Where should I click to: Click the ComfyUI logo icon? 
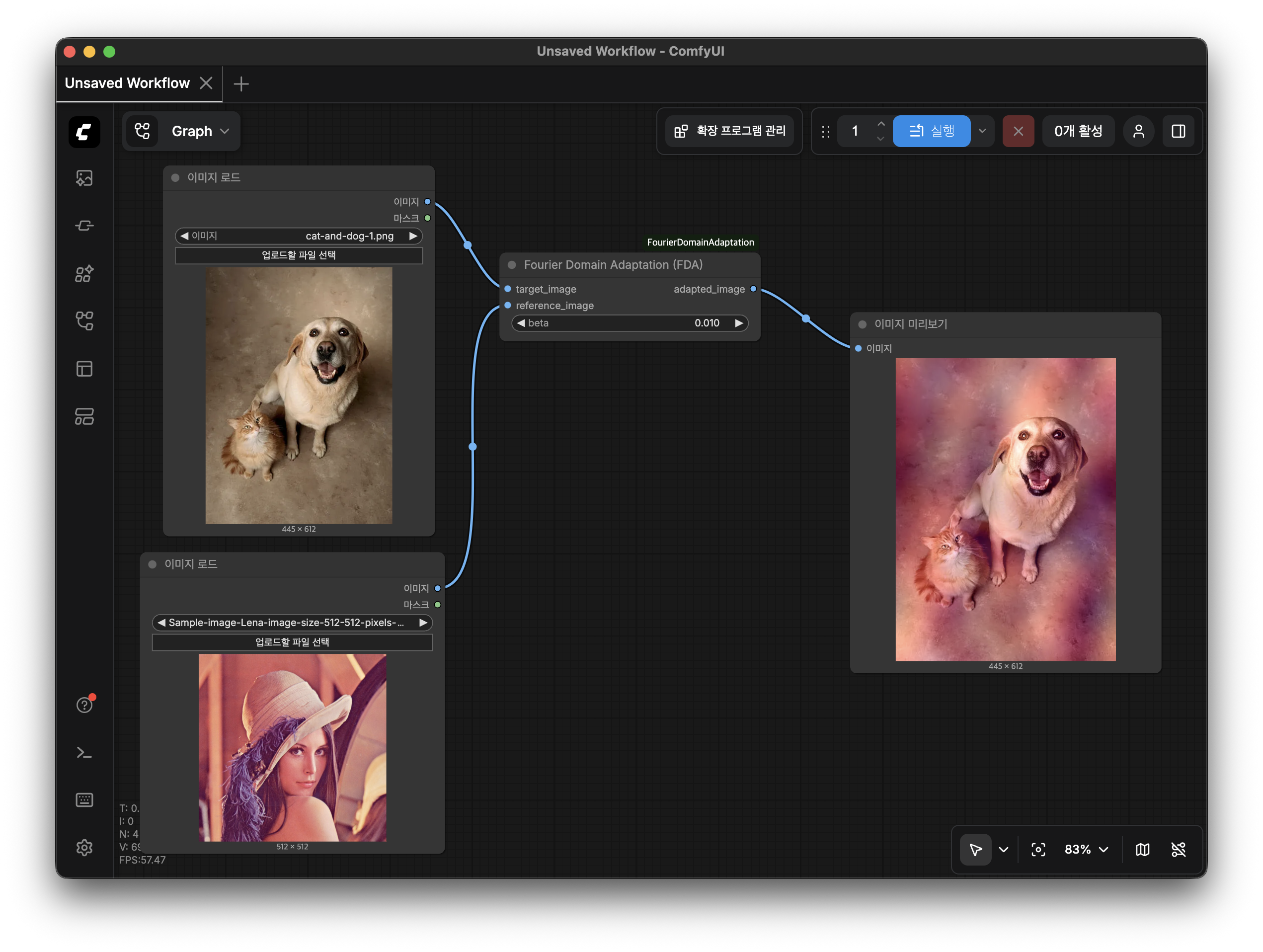84,132
